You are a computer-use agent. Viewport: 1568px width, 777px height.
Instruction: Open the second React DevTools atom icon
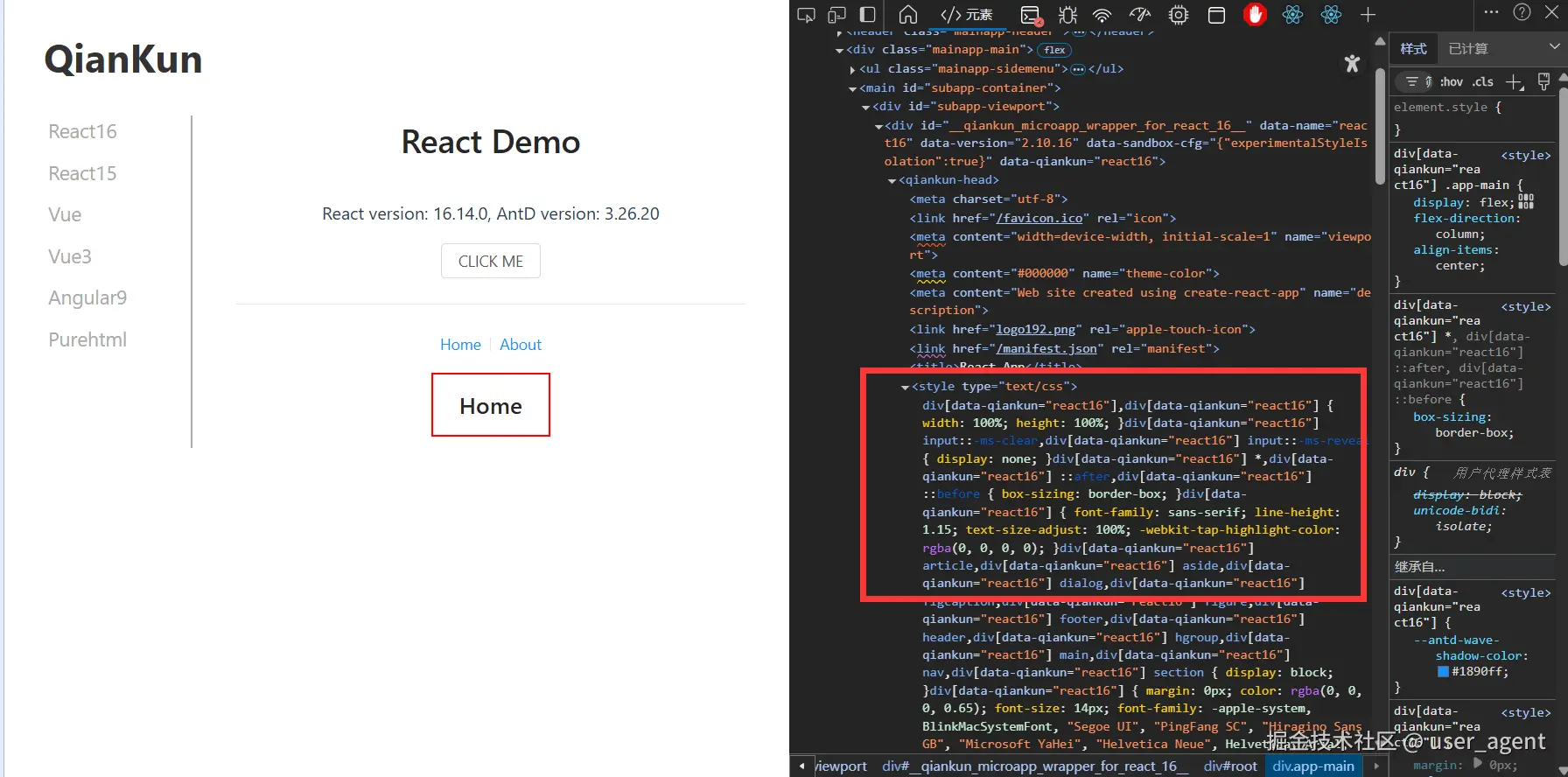point(1331,15)
